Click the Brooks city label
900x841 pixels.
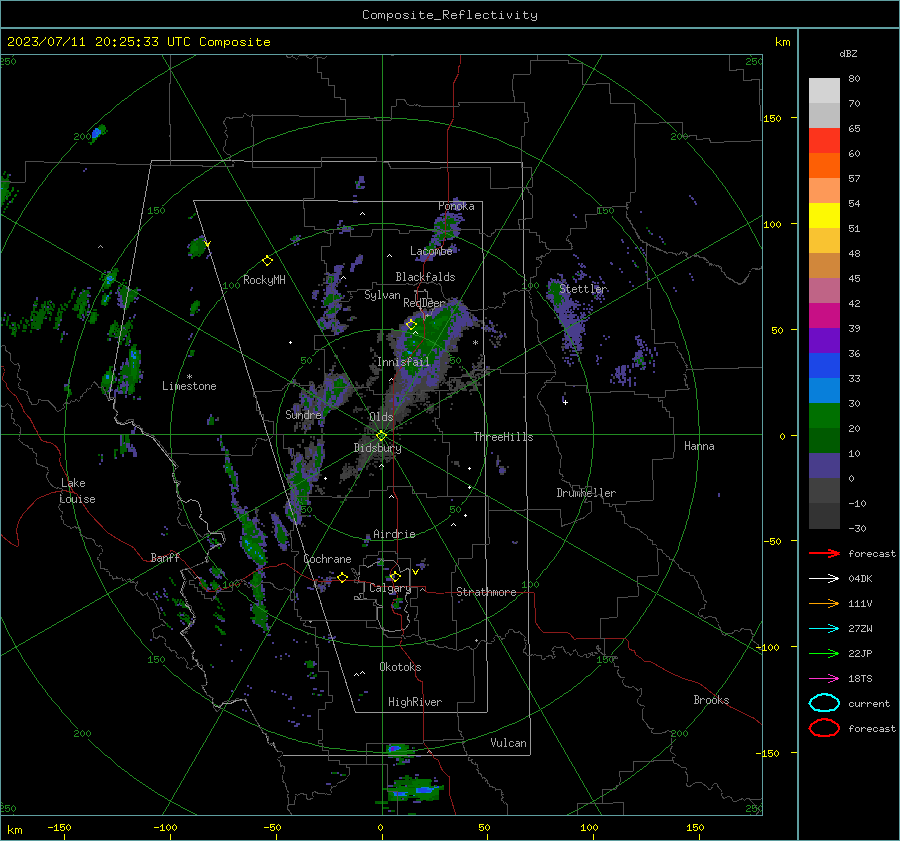(711, 700)
